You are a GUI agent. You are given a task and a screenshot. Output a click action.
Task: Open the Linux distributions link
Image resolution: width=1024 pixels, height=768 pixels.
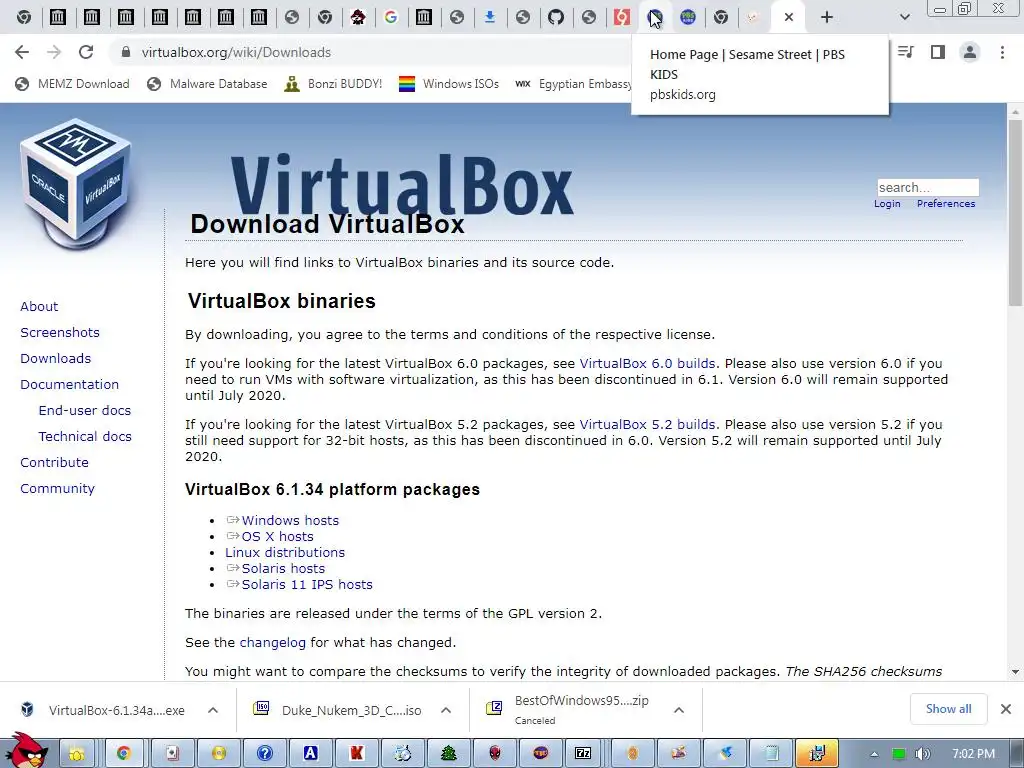[x=285, y=552]
